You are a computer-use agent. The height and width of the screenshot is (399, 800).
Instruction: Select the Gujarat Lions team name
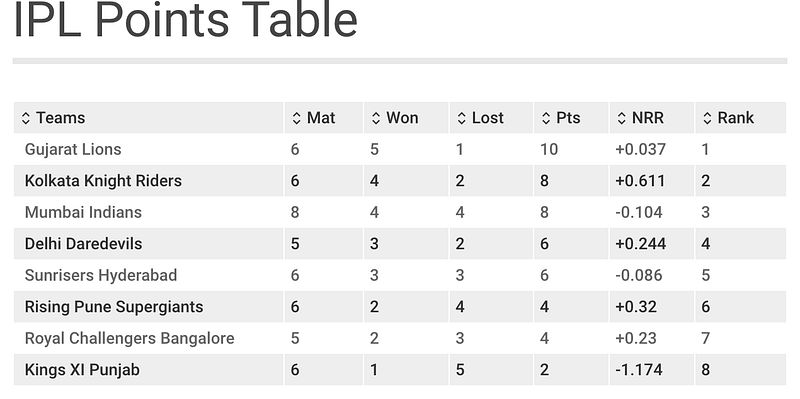(73, 149)
